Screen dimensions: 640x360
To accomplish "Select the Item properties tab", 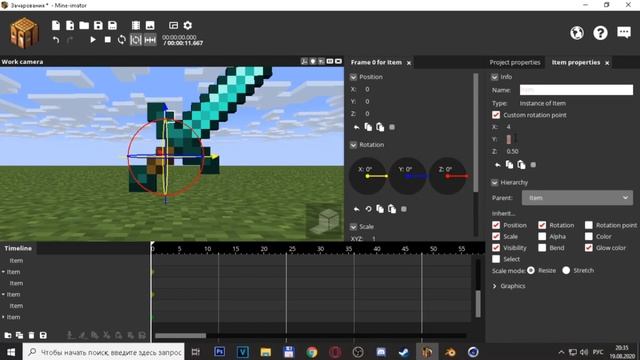I will (x=576, y=62).
